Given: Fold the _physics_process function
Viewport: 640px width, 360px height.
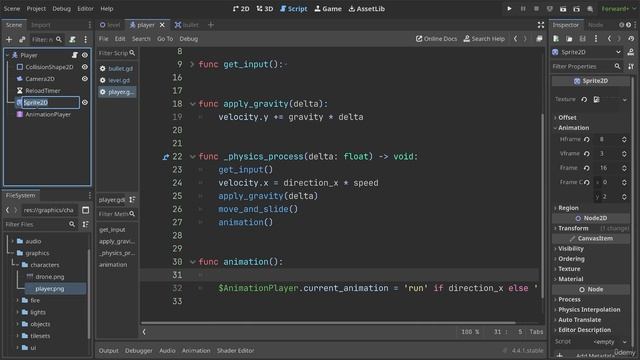Looking at the screenshot, I should (x=192, y=157).
